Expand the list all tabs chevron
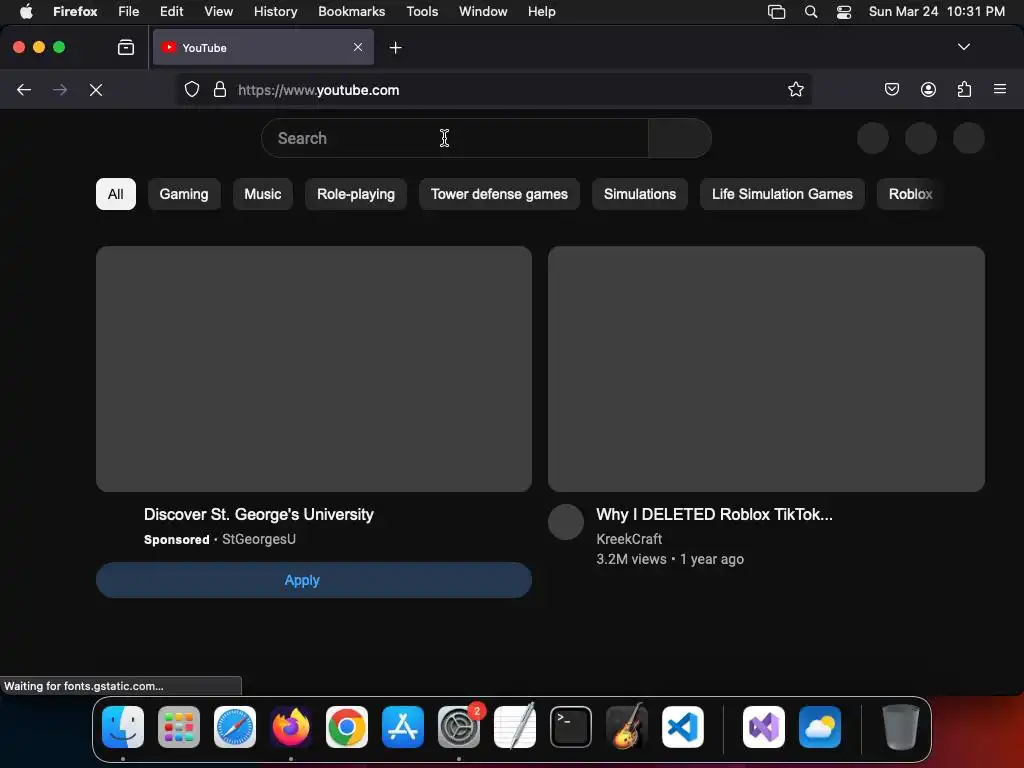This screenshot has width=1024, height=768. pos(963,47)
